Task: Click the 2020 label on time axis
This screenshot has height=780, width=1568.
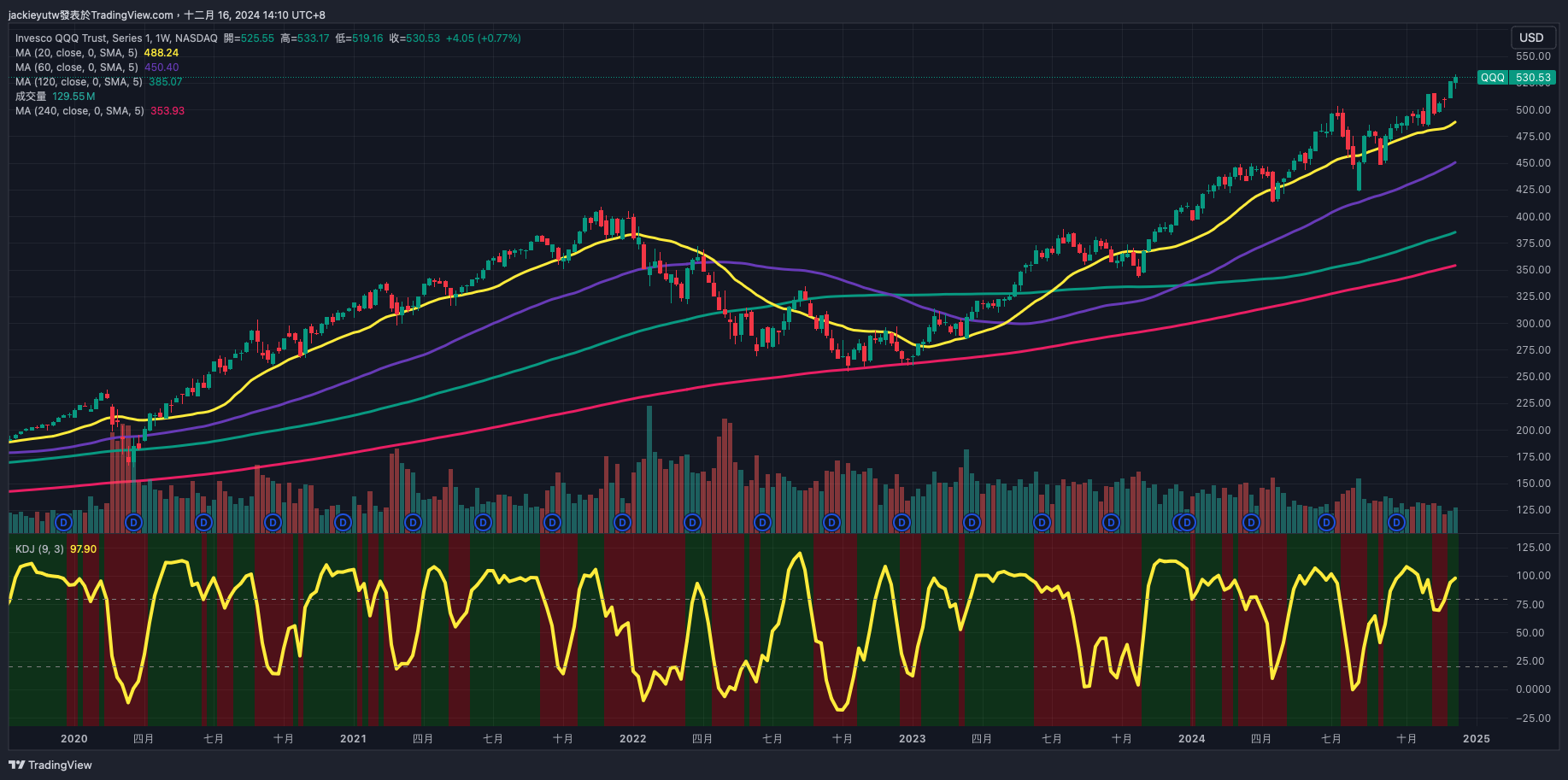Action: pos(74,739)
